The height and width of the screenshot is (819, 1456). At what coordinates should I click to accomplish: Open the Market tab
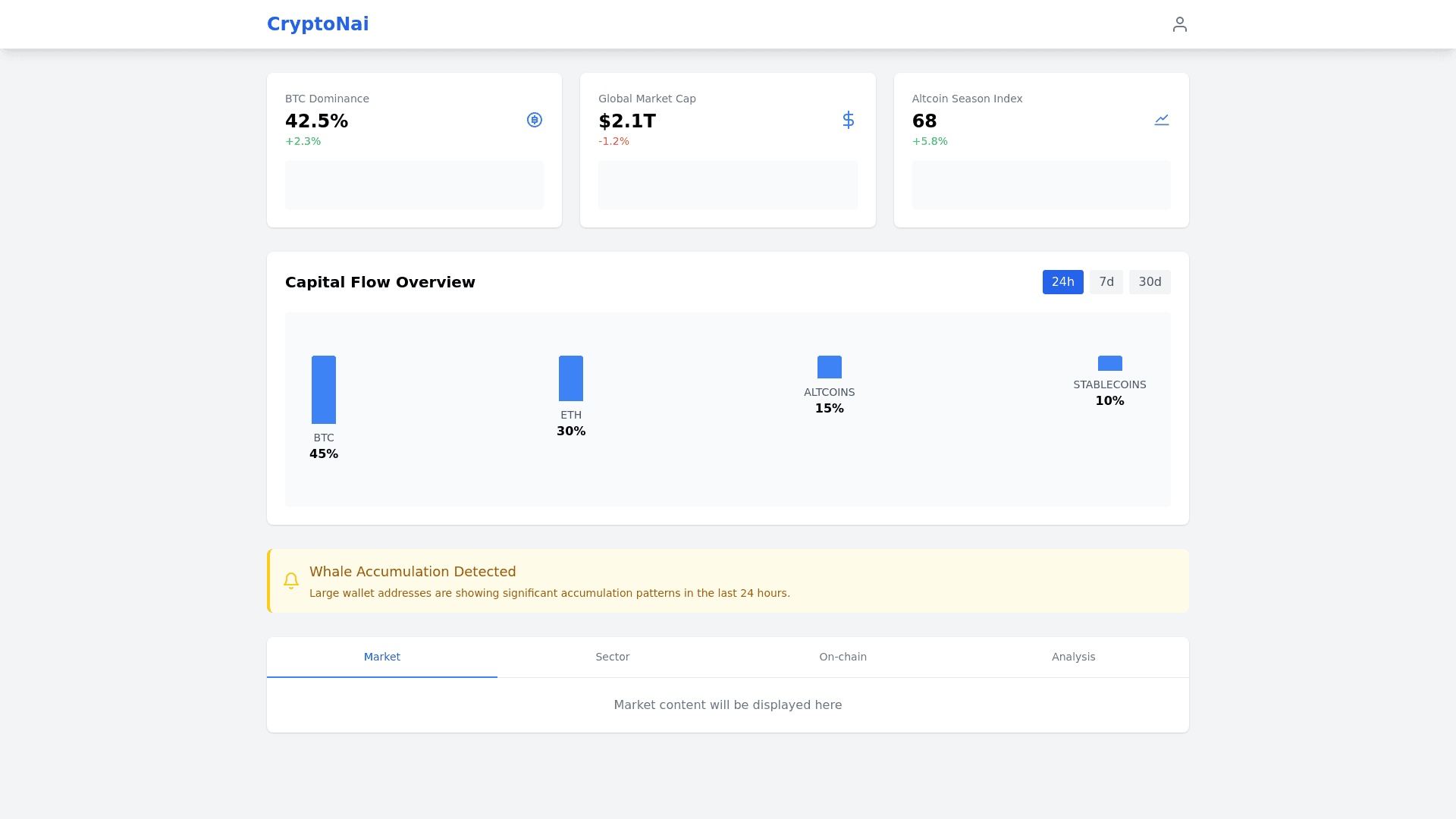(382, 657)
